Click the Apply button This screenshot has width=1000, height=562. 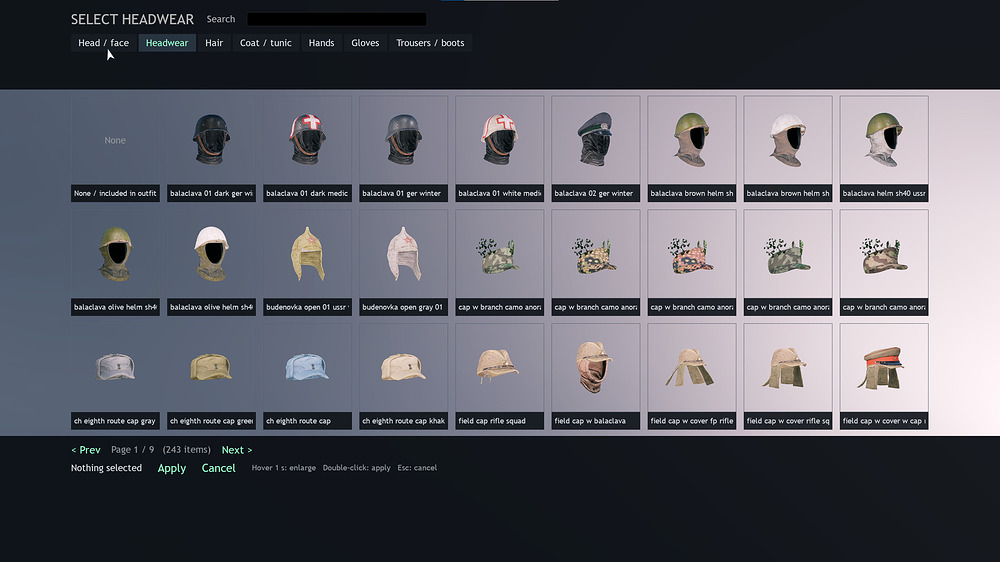tap(172, 468)
